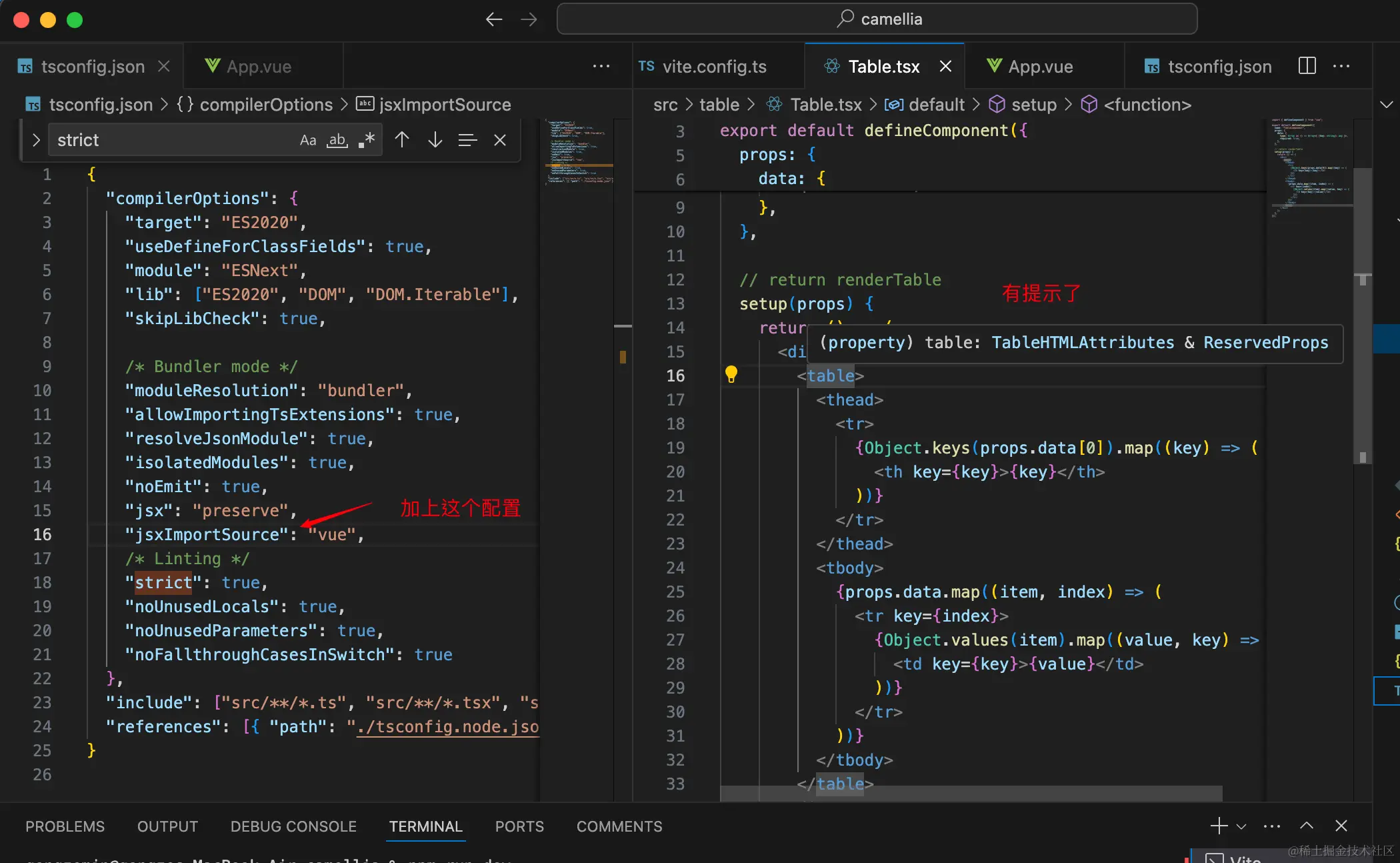Image resolution: width=1400 pixels, height=863 pixels.
Task: Click the lightbulb code action icon
Action: (731, 375)
